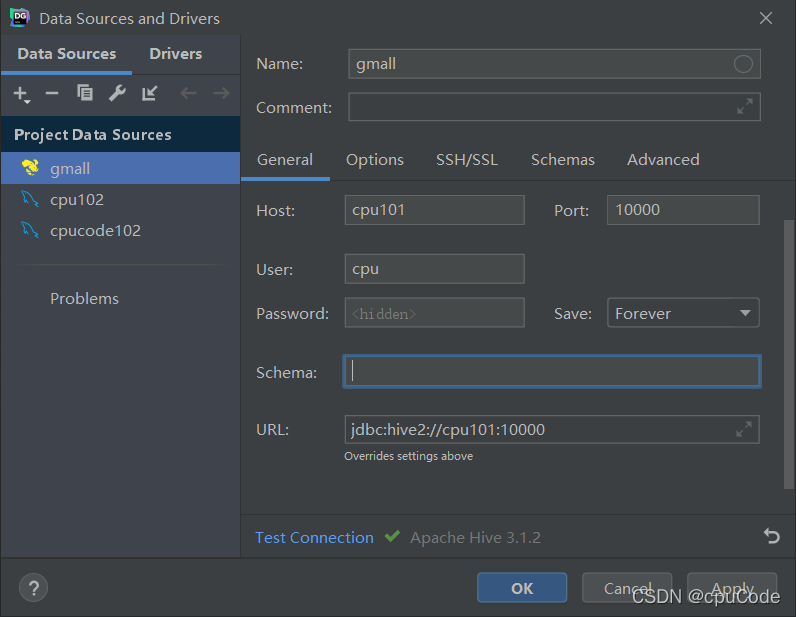The height and width of the screenshot is (617, 796).
Task: Open help with the question mark button
Action: (34, 588)
